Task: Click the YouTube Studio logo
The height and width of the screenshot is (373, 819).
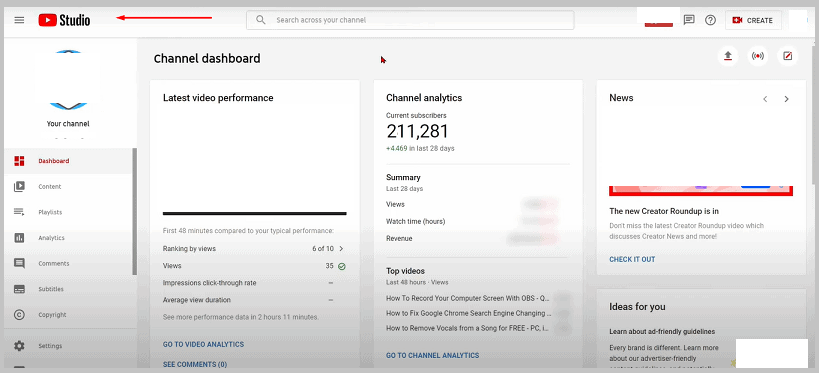Action: pyautogui.click(x=64, y=20)
